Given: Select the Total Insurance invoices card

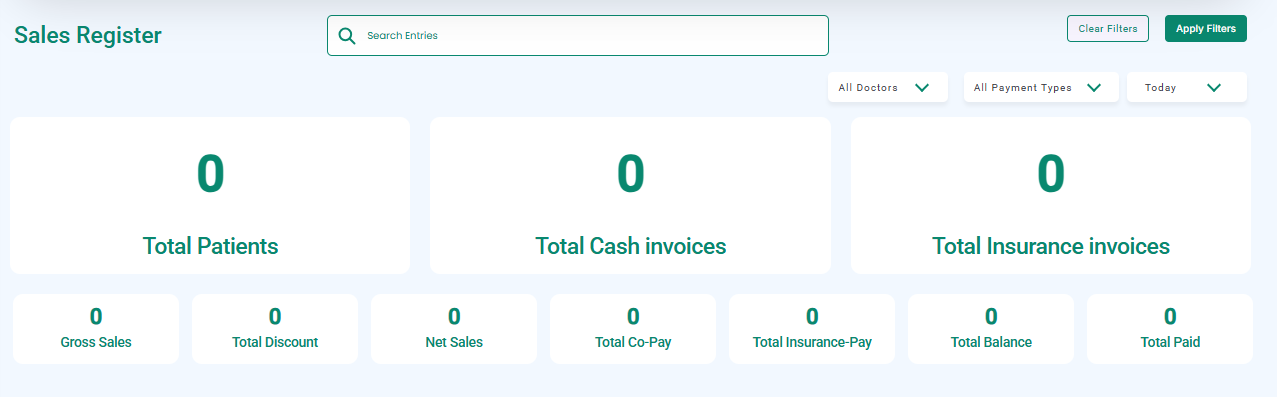Looking at the screenshot, I should pyautogui.click(x=1051, y=195).
